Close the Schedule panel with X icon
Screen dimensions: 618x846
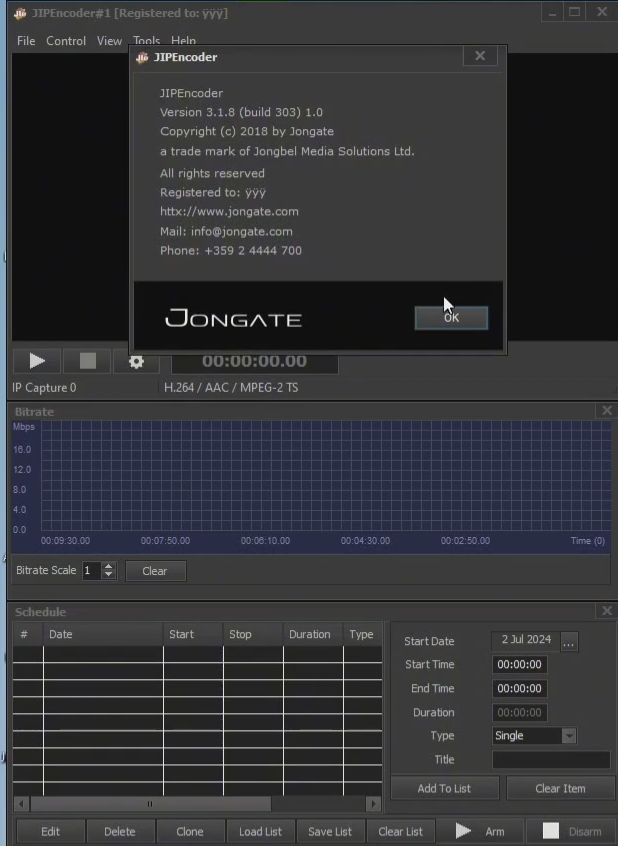[x=606, y=611]
